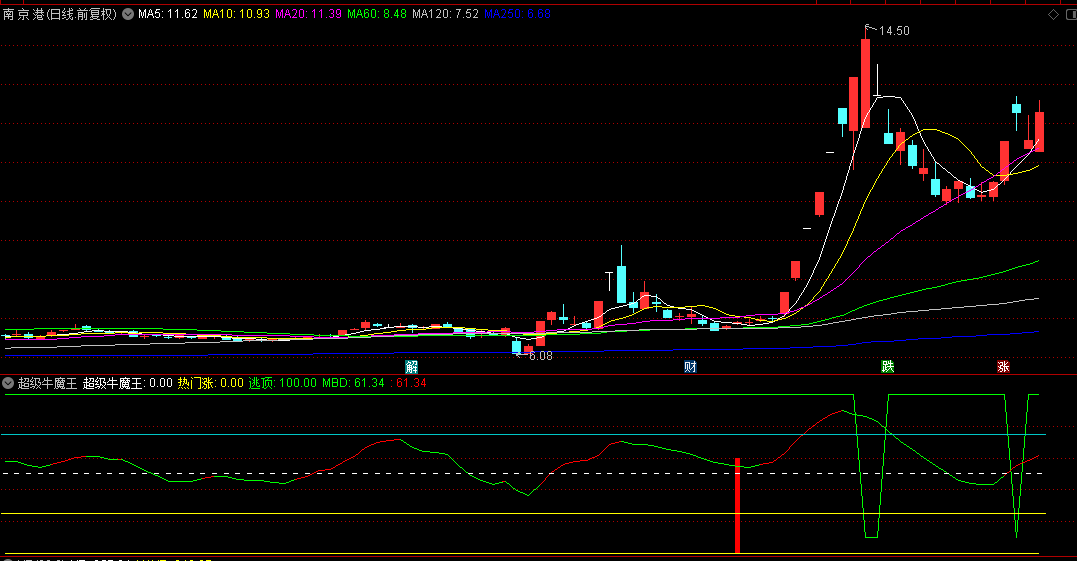Click the 6.08 lowest price label
The image size is (1077, 561).
point(540,355)
